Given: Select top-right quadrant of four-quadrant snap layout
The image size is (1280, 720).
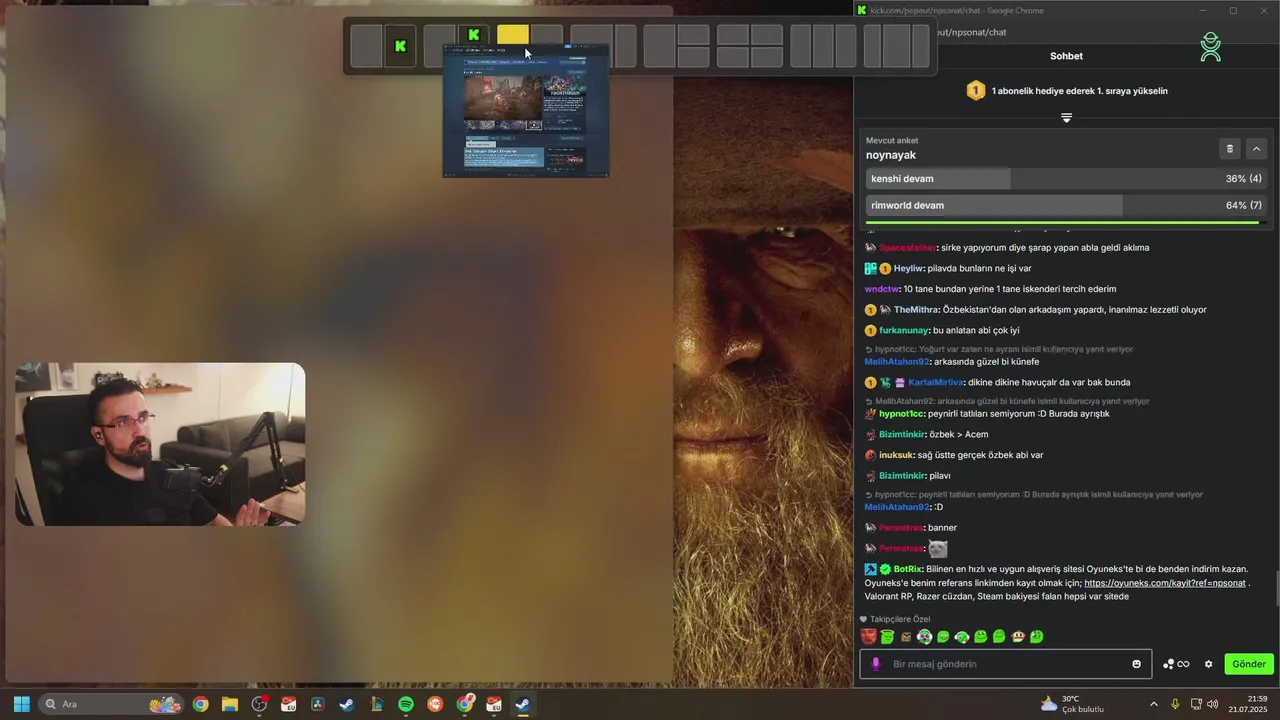Looking at the screenshot, I should (766, 35).
